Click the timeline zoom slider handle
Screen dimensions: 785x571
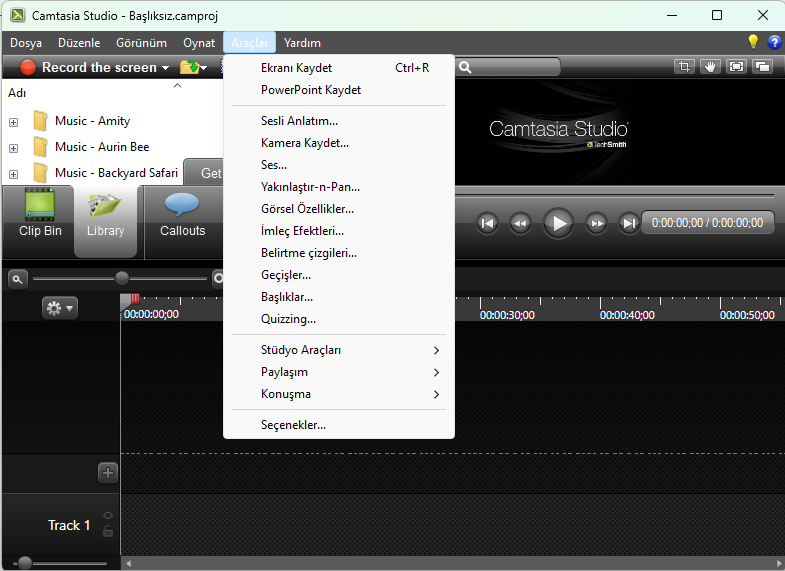(122, 278)
